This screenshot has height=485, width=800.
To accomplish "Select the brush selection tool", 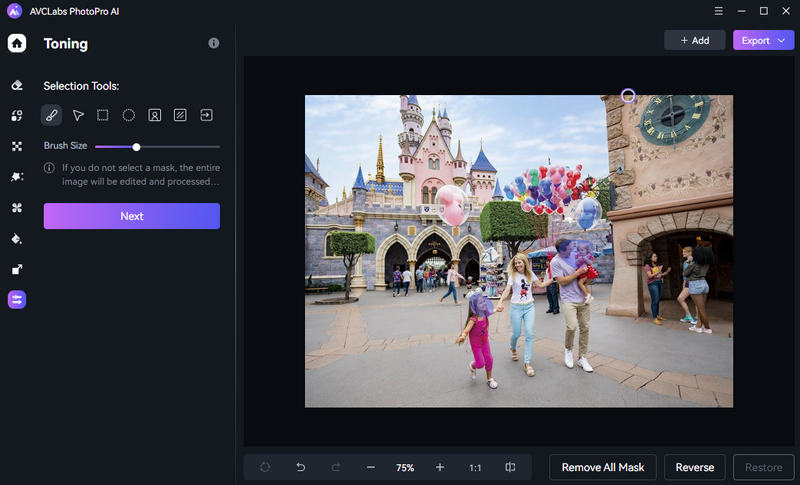I will tap(52, 115).
